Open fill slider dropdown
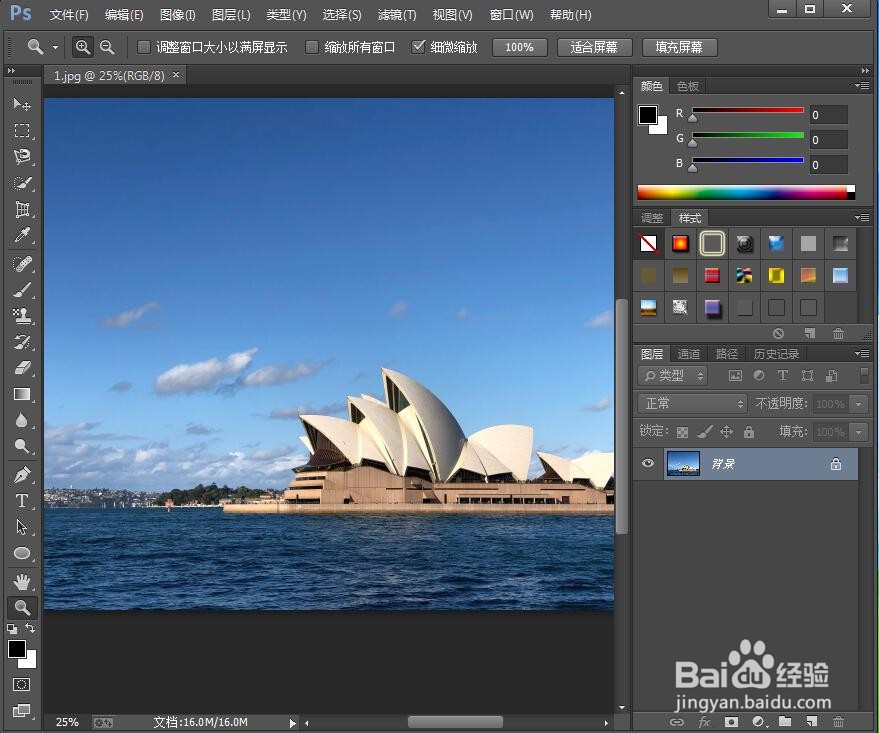Screen dimensions: 879x733 tap(858, 432)
